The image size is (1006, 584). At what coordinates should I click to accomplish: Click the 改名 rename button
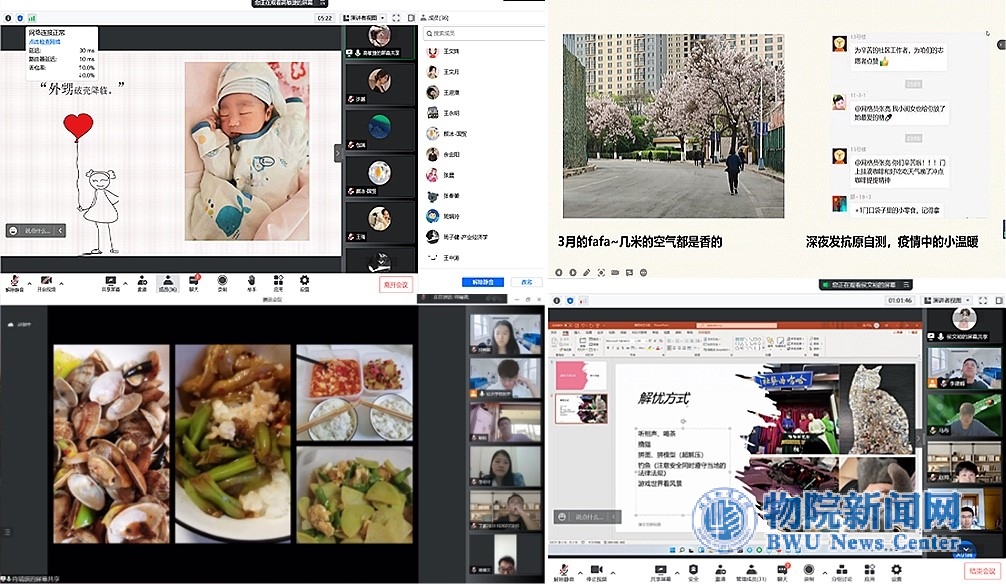pyautogui.click(x=526, y=283)
